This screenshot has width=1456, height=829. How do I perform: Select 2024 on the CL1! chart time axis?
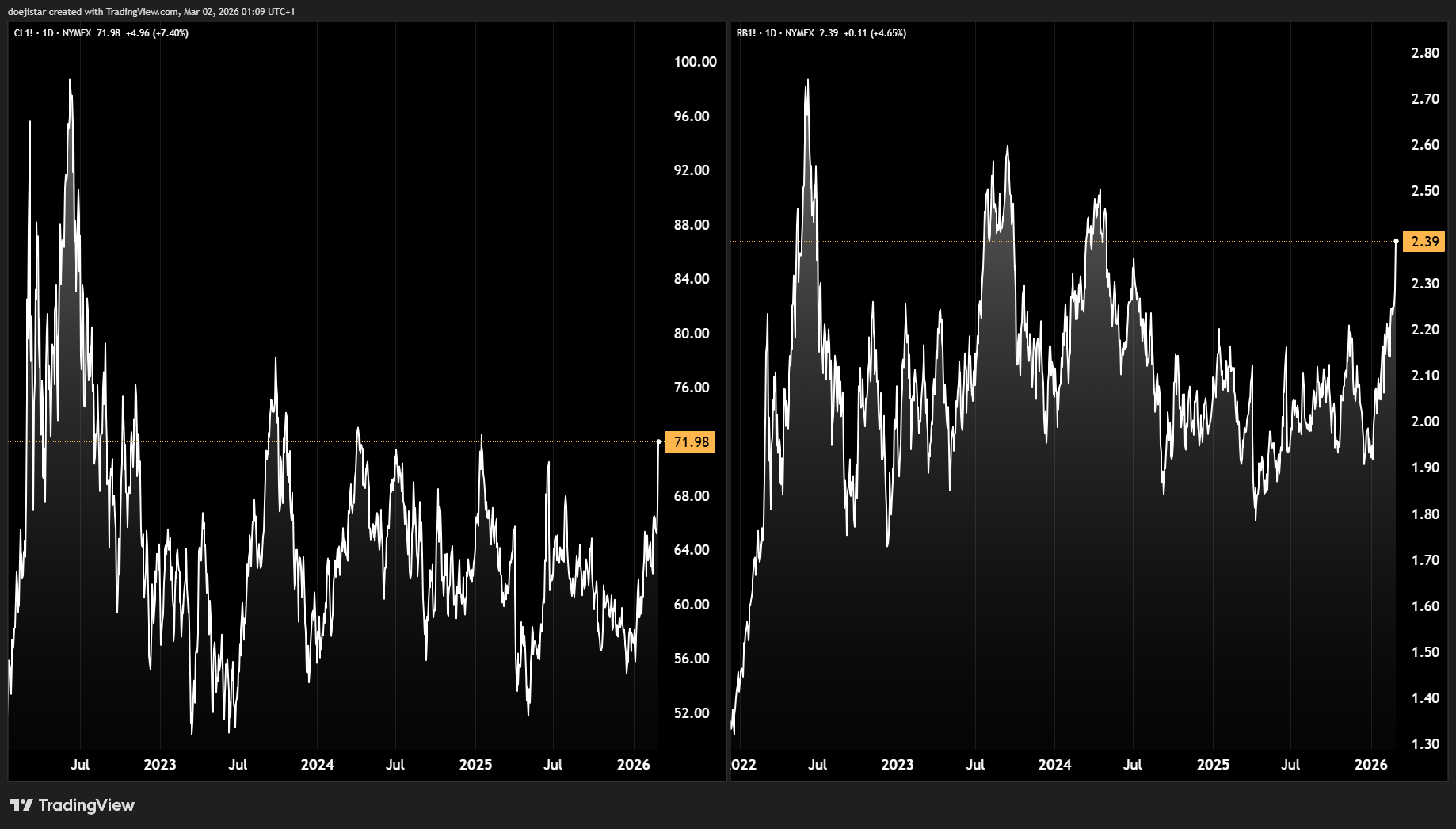point(317,765)
